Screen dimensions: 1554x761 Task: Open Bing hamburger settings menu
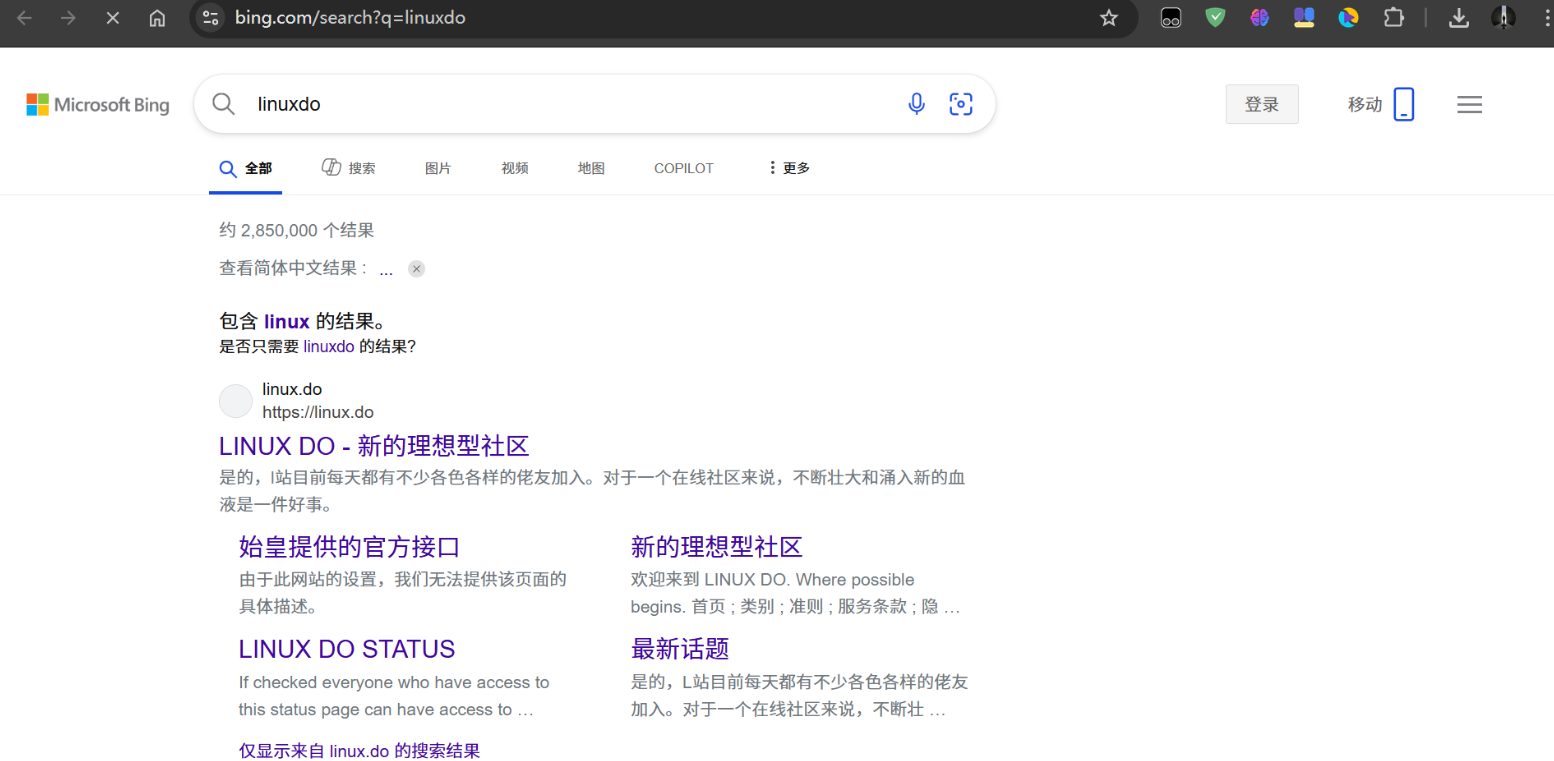tap(1469, 104)
